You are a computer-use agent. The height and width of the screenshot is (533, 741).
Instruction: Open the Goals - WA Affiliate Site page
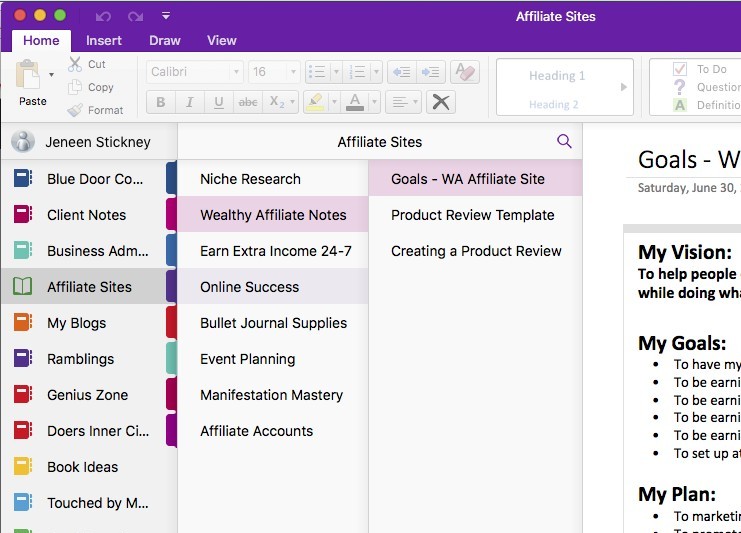click(x=475, y=179)
